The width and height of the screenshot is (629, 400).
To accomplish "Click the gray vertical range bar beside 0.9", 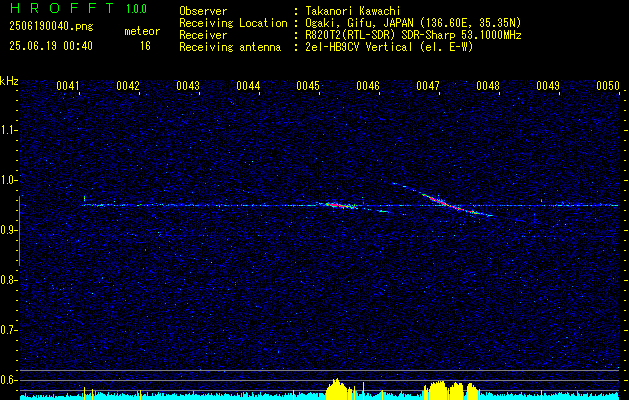I will (19, 231).
